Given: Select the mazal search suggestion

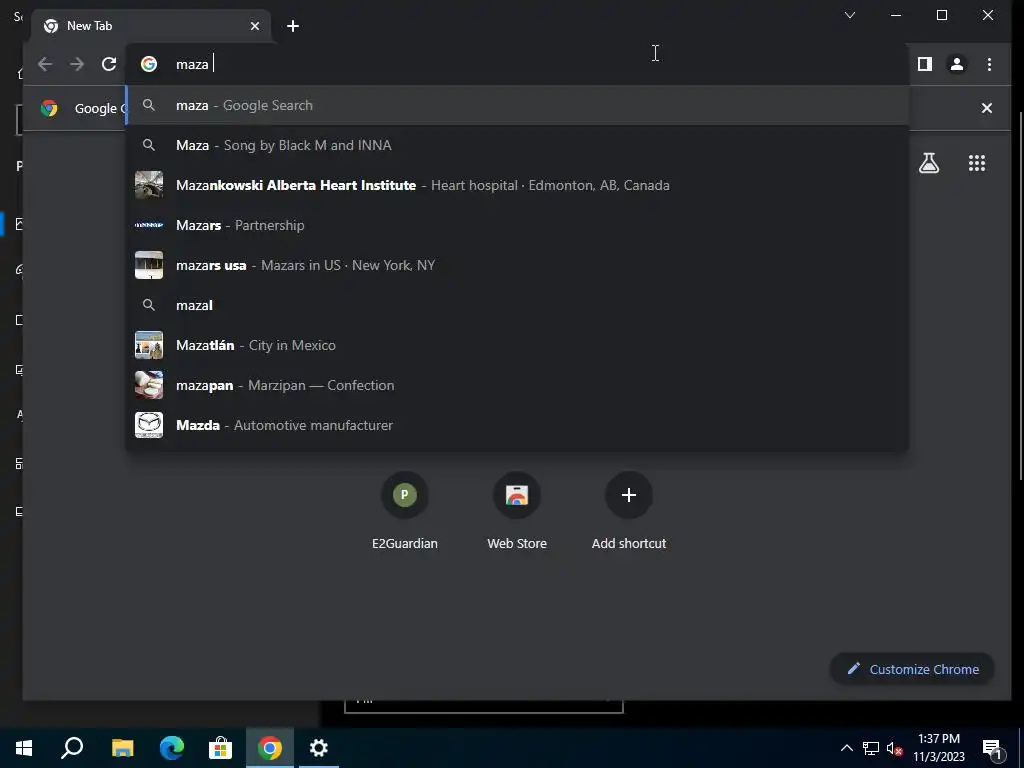Looking at the screenshot, I should [x=517, y=305].
